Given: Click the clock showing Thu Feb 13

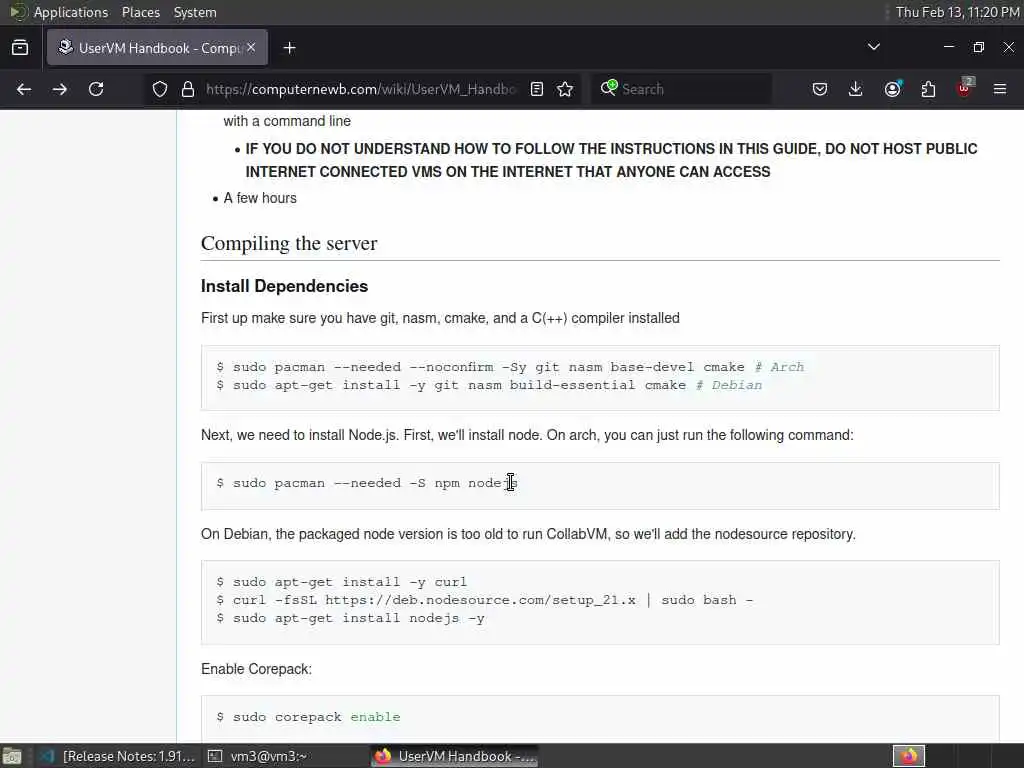Looking at the screenshot, I should (x=957, y=12).
